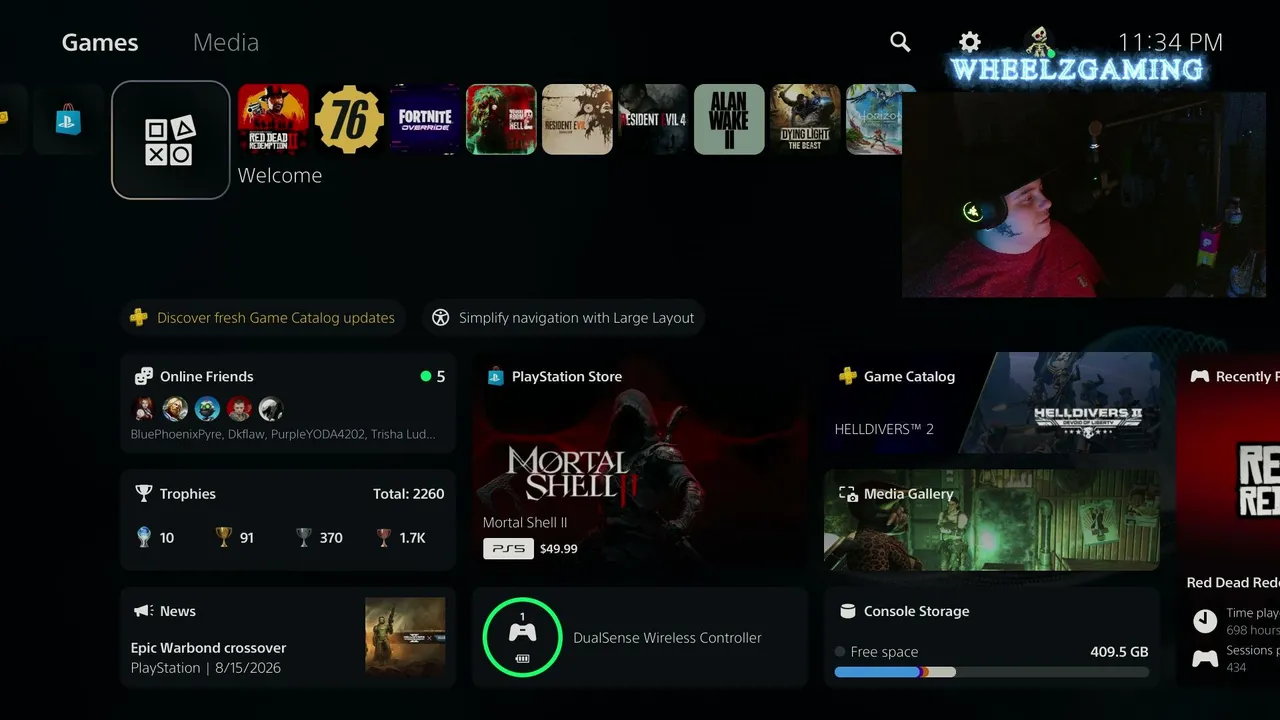Click the 11:34 PM clock

click(x=1170, y=42)
